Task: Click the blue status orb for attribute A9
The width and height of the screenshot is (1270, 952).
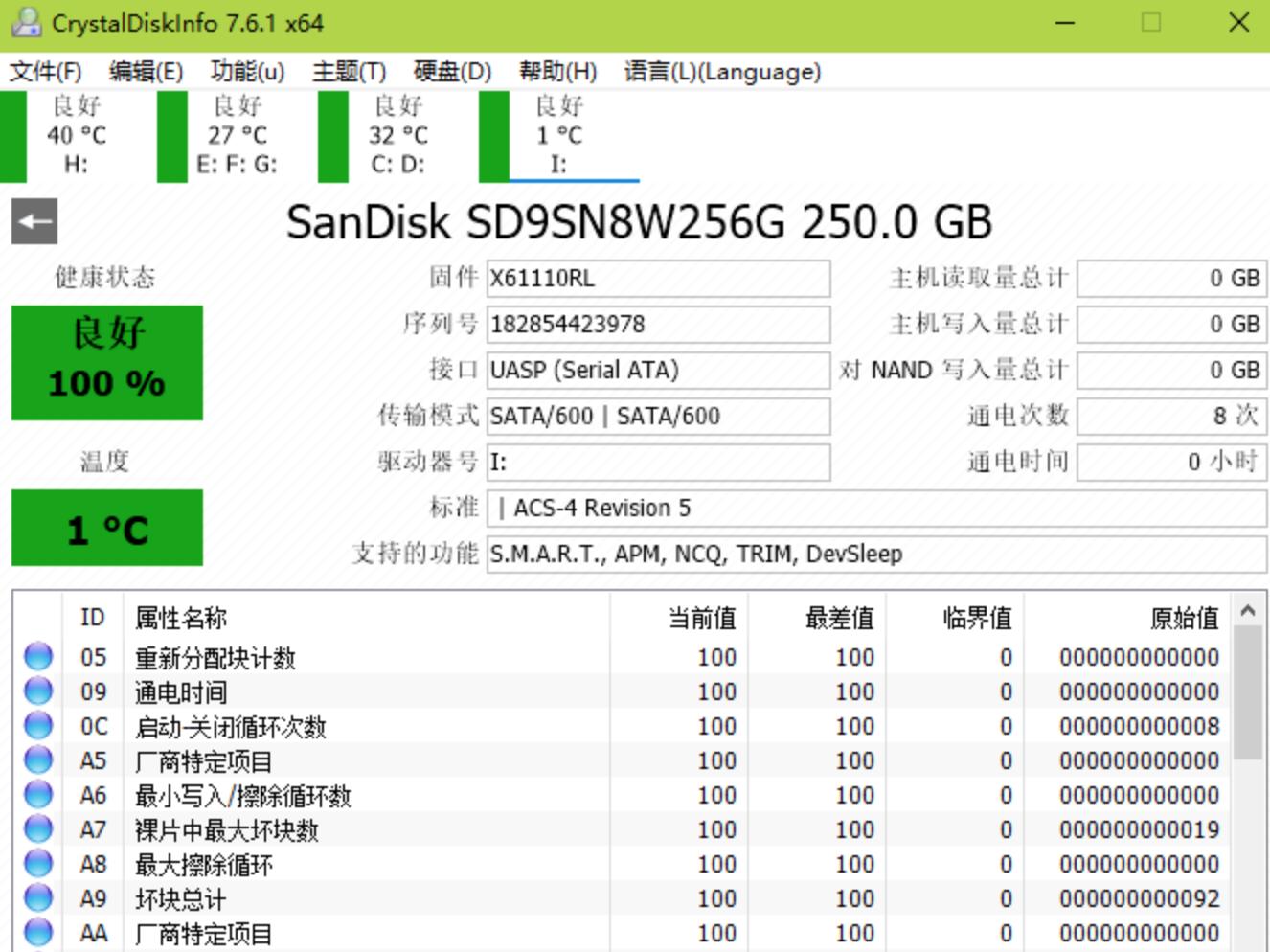Action: click(38, 898)
